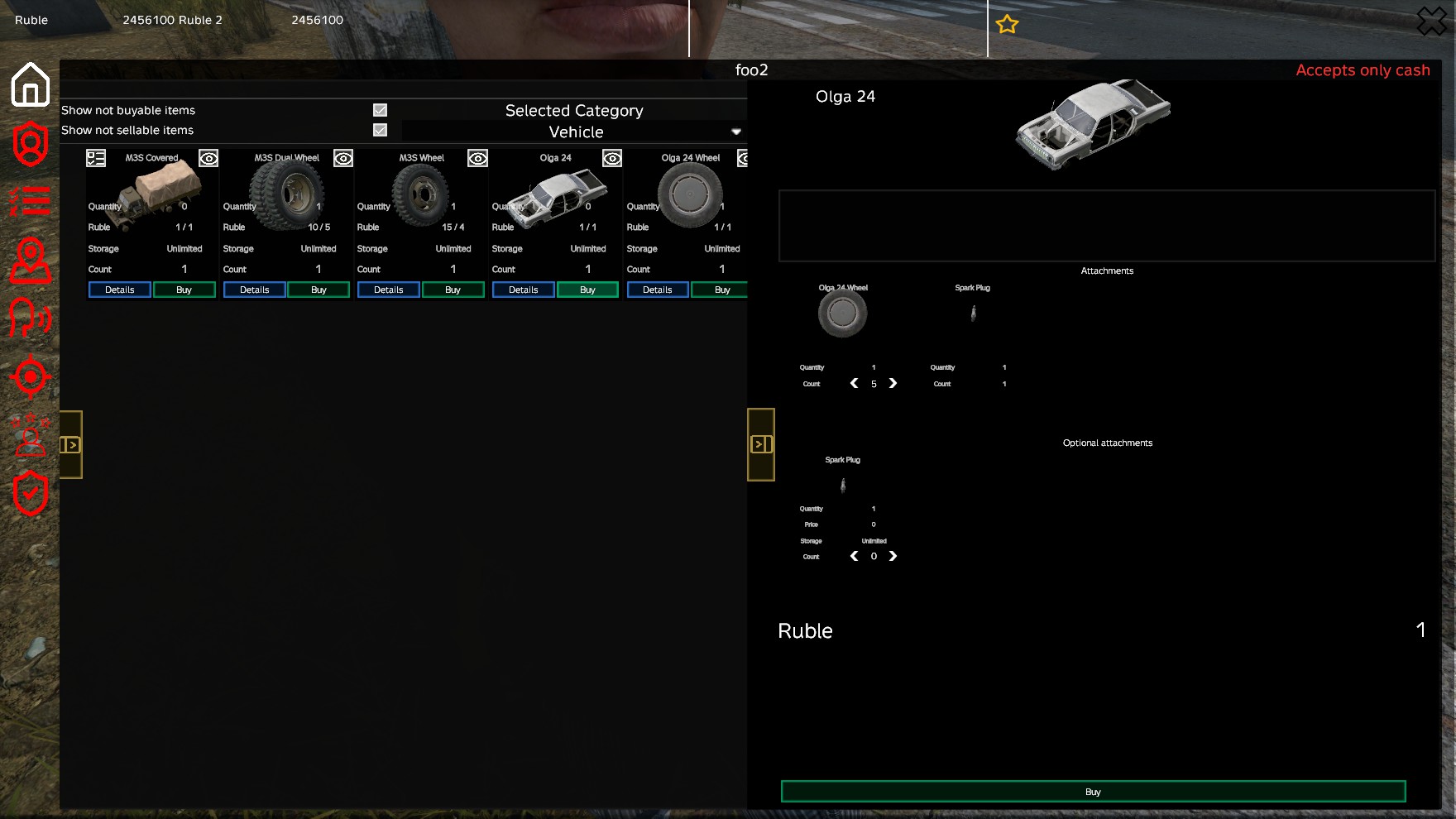
Task: Toggle Show not sellable items checkbox
Action: click(380, 130)
